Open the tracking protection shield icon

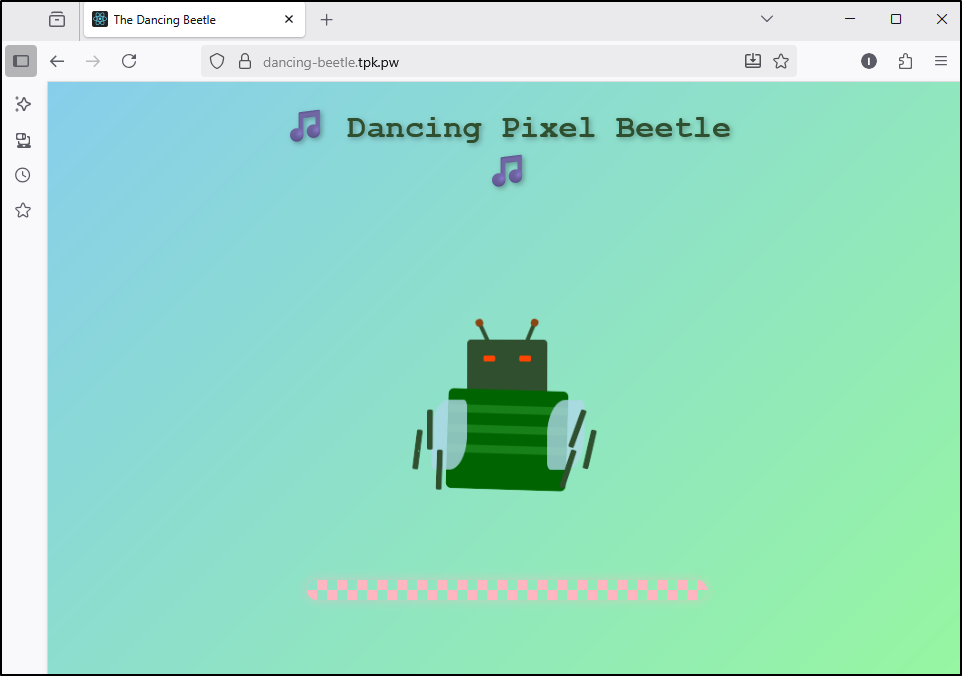click(217, 61)
